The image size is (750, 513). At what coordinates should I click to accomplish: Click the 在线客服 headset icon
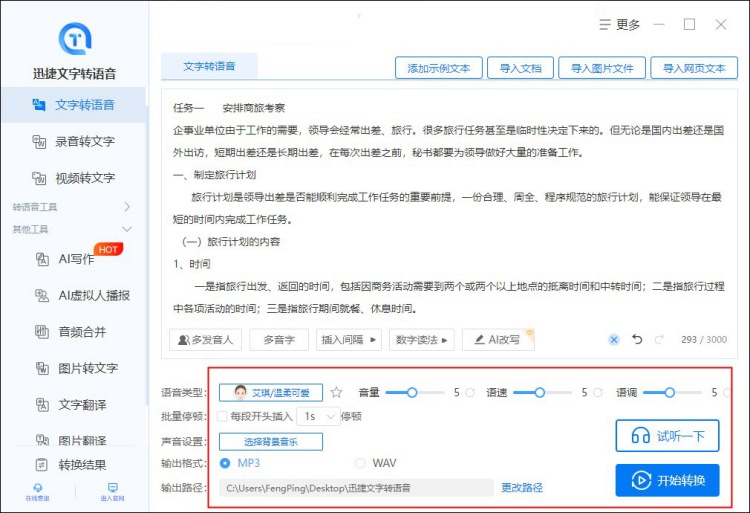click(x=38, y=488)
